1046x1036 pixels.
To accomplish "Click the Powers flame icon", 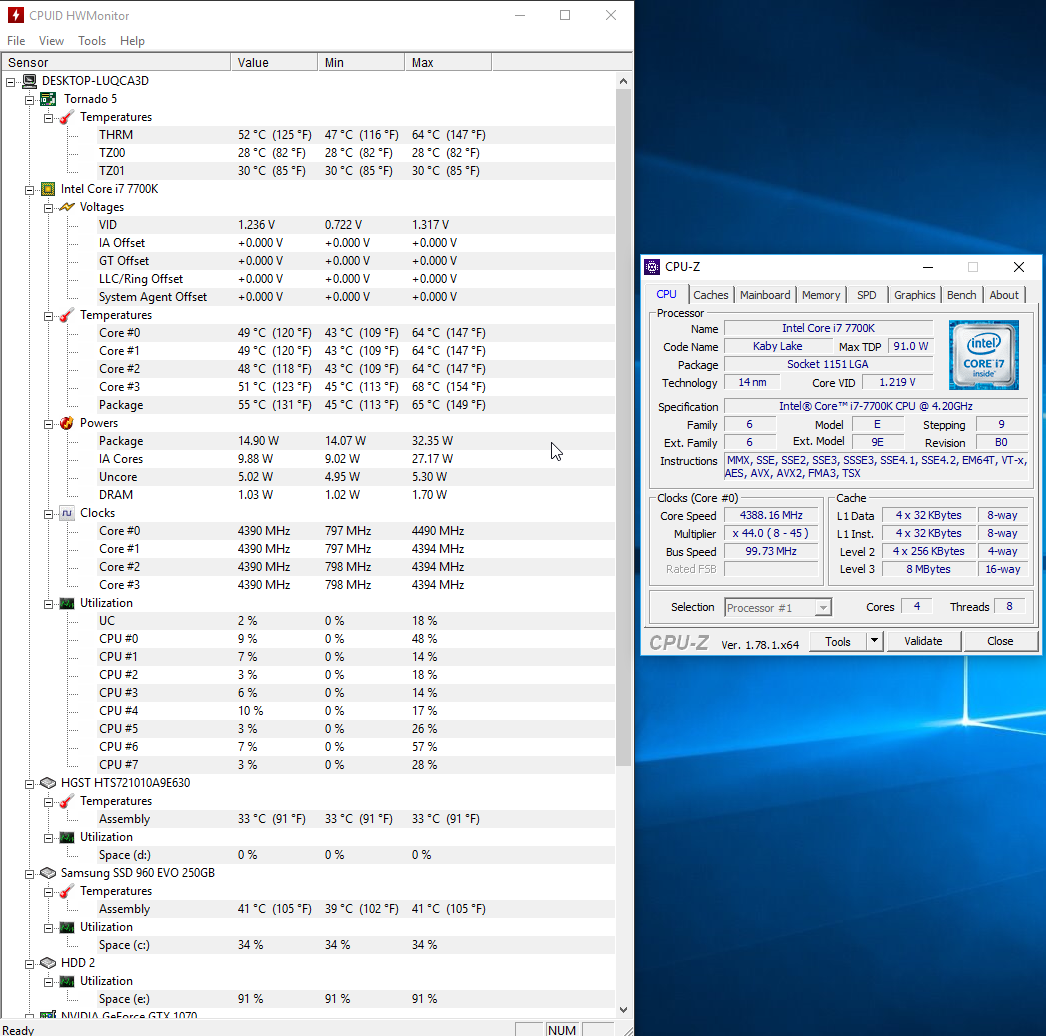I will click(x=67, y=424).
